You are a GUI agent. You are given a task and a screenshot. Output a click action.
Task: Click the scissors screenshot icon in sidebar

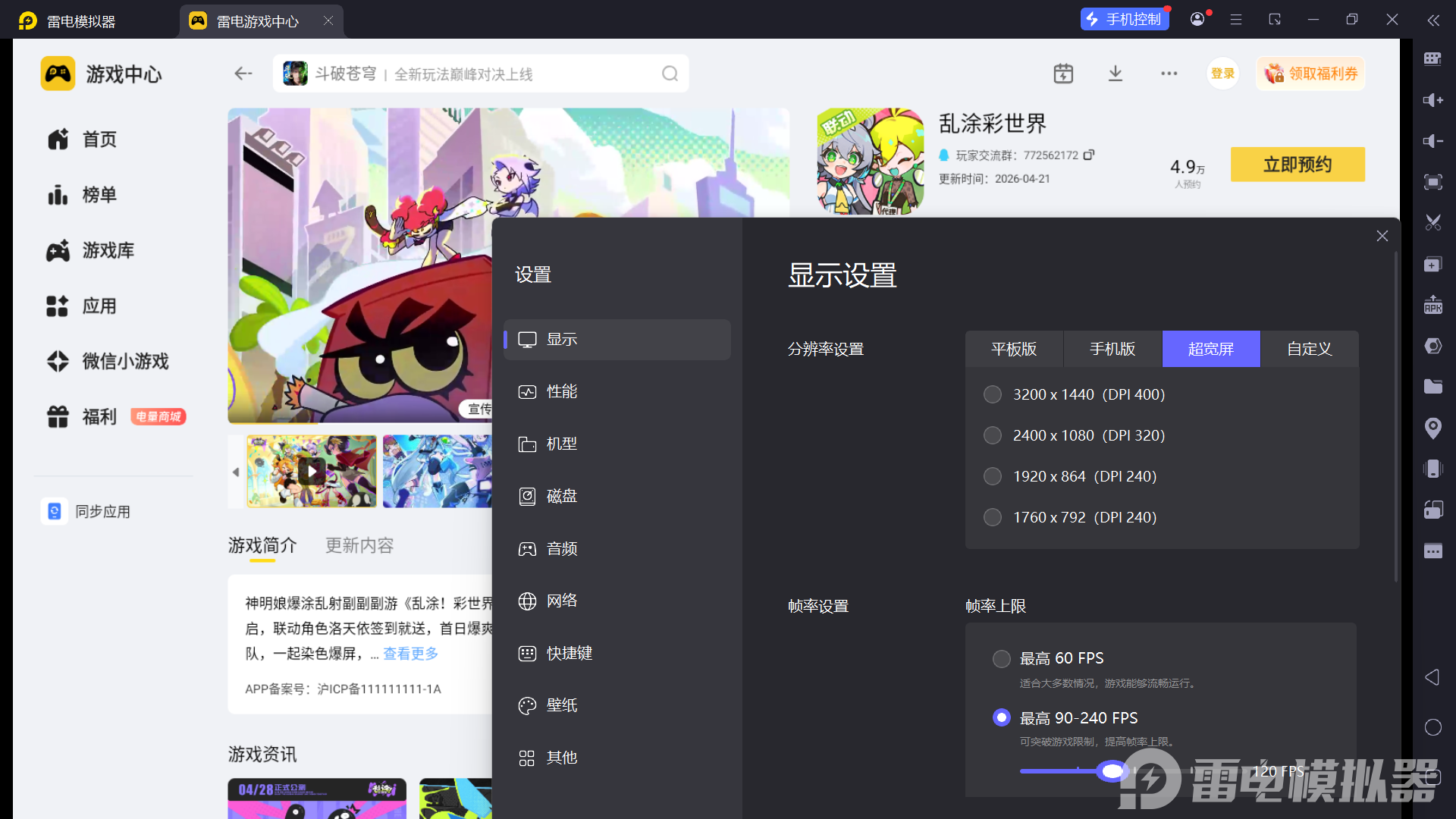tap(1432, 223)
